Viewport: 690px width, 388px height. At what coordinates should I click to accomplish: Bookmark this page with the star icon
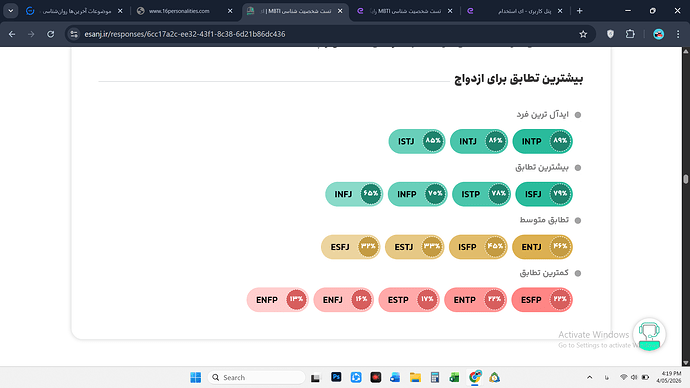coord(583,34)
